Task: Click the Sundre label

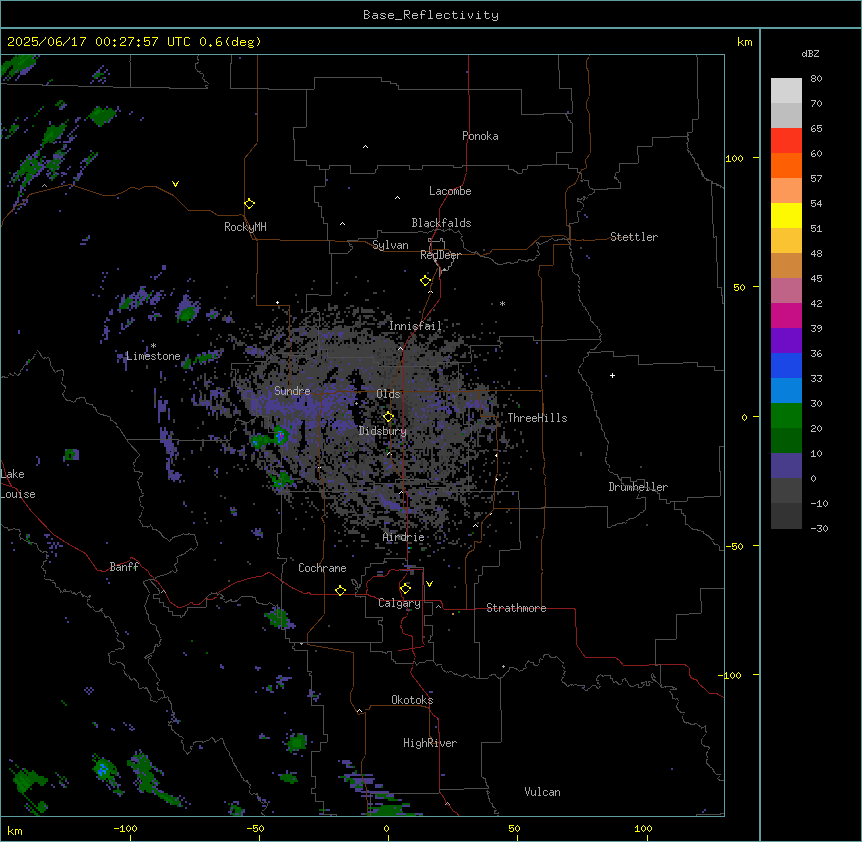Action: tap(292, 391)
